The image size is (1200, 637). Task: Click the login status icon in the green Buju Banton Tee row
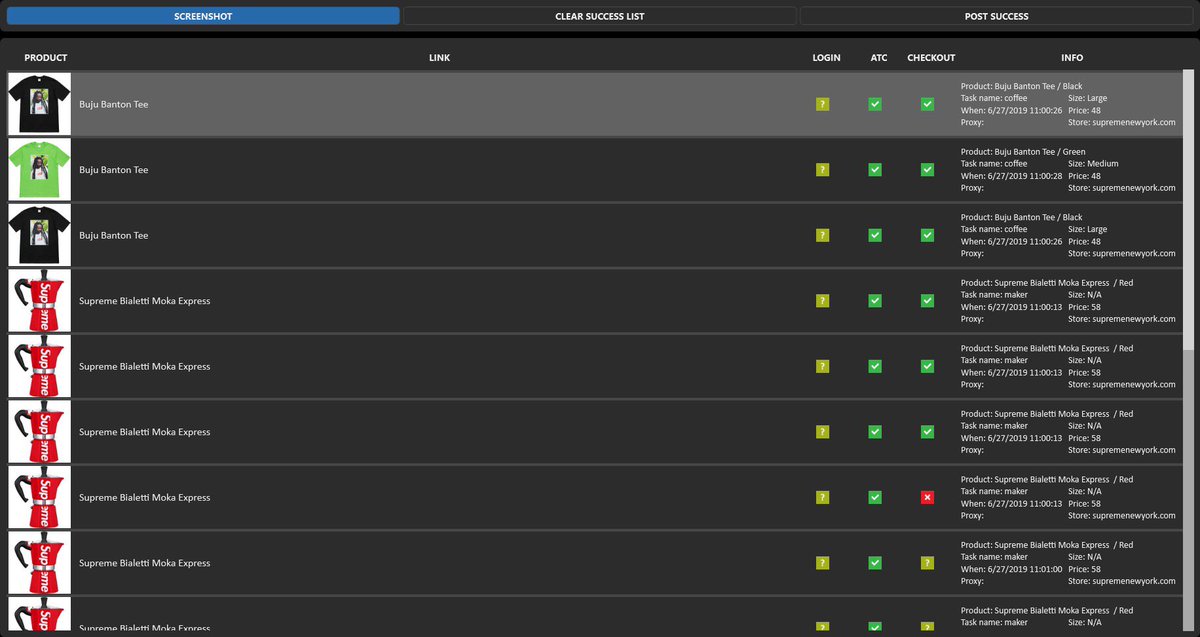[822, 170]
